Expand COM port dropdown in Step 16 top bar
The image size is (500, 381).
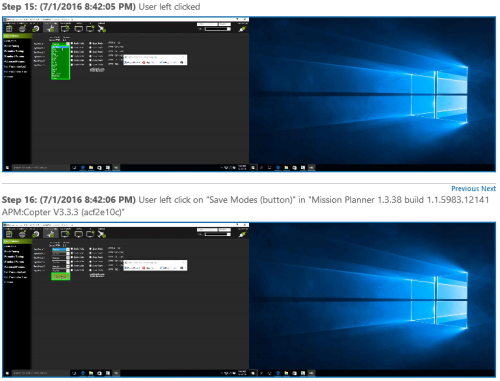tap(207, 230)
